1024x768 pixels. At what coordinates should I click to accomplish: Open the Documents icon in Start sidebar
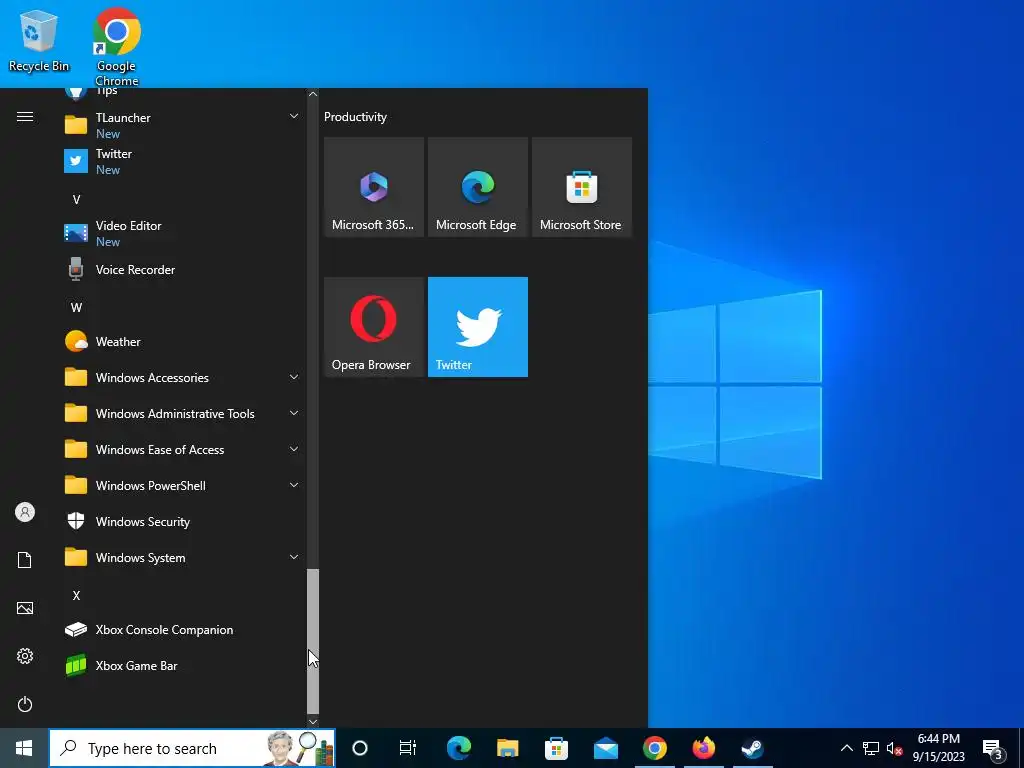25,560
